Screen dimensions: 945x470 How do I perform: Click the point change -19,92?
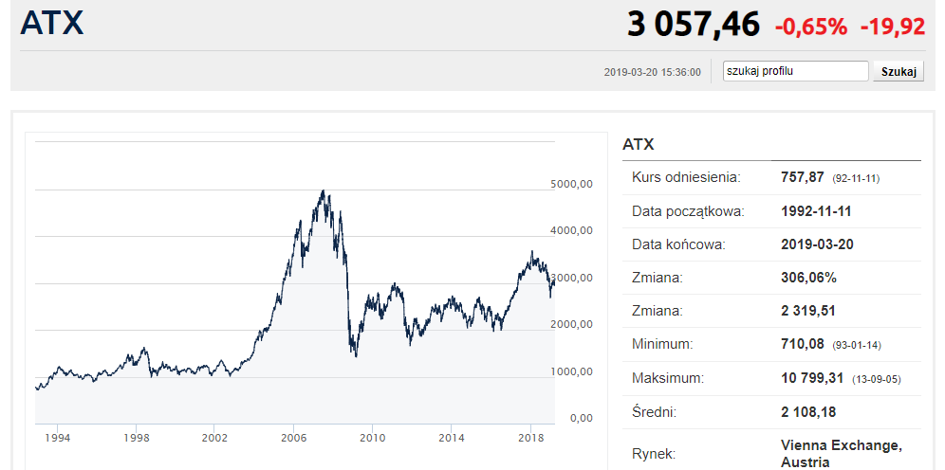(x=893, y=27)
